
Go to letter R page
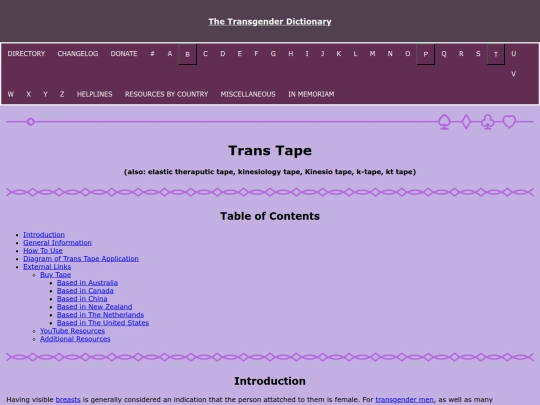pos(461,54)
